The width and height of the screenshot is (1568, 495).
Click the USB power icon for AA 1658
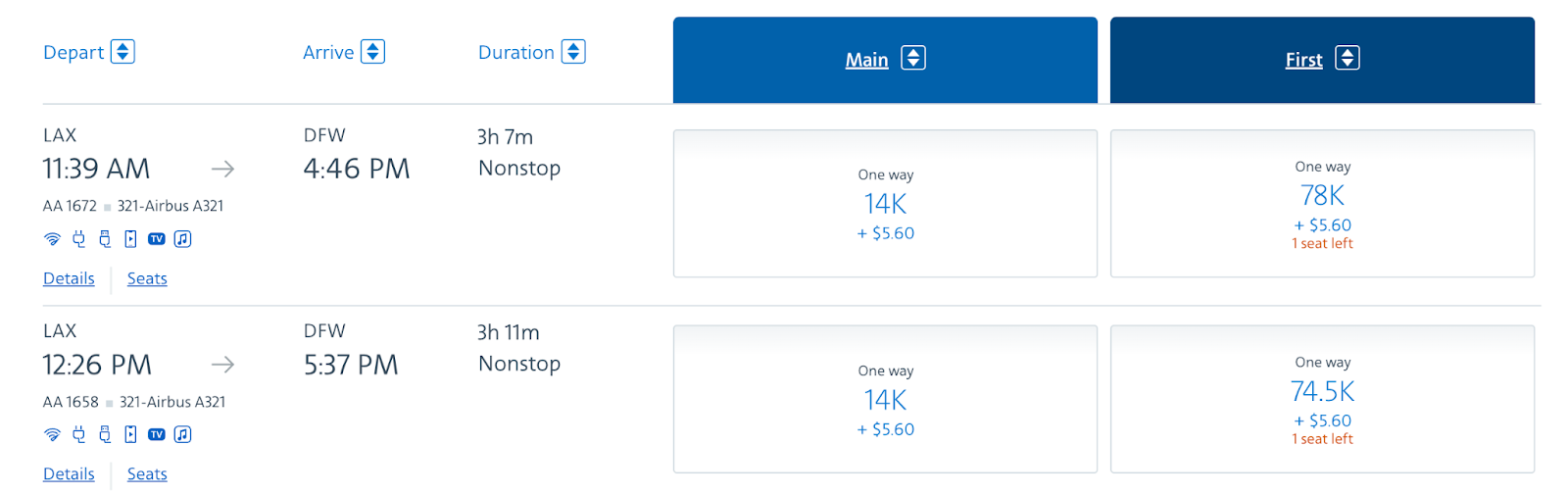pyautogui.click(x=105, y=434)
